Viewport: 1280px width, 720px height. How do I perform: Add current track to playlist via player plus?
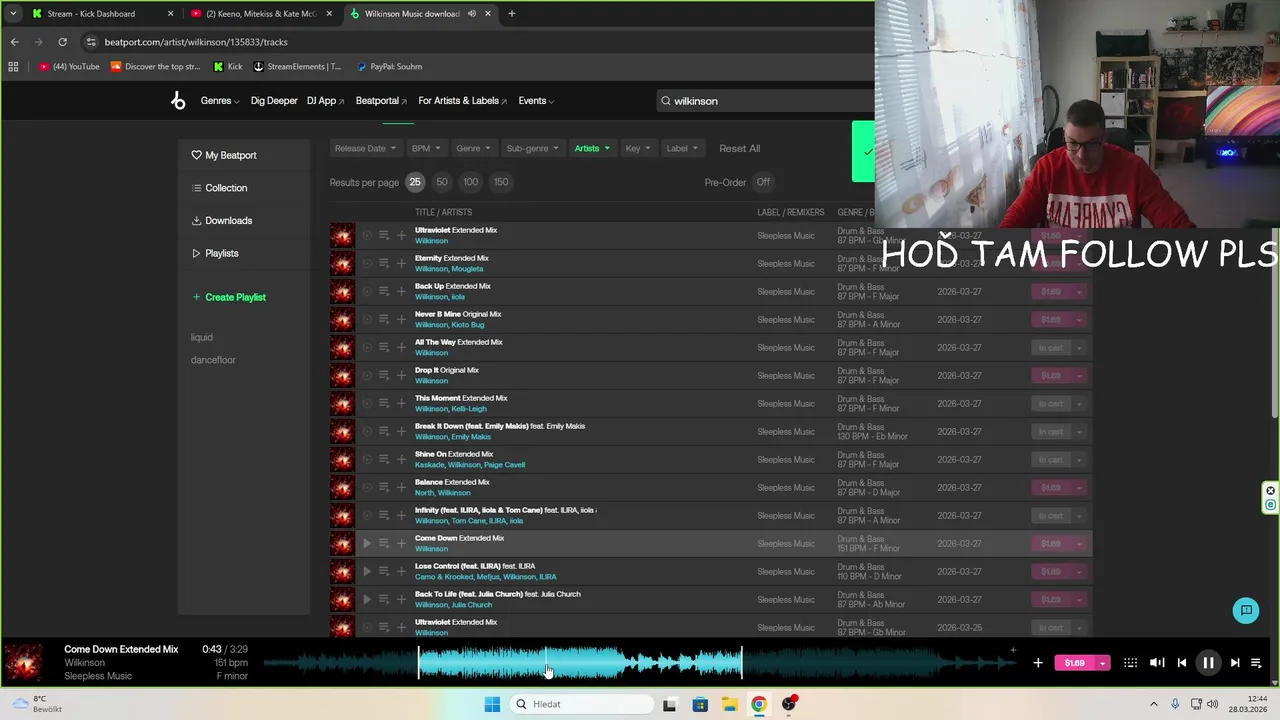point(1038,662)
